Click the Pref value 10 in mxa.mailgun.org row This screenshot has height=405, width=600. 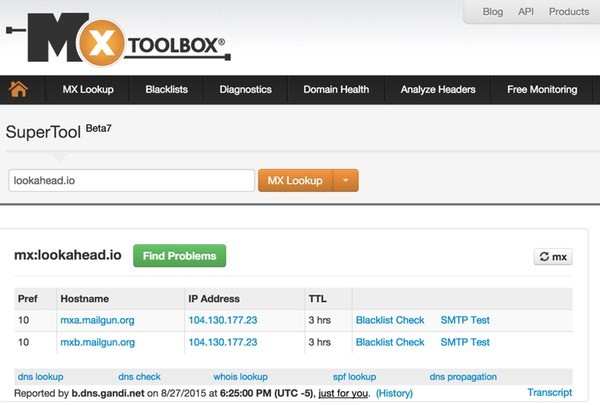tap(23, 320)
